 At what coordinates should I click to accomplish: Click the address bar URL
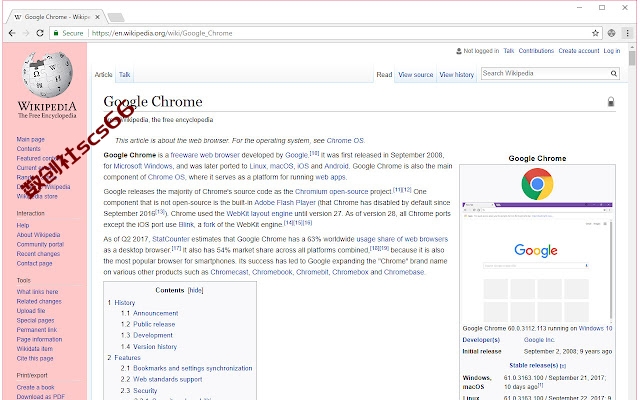162,33
